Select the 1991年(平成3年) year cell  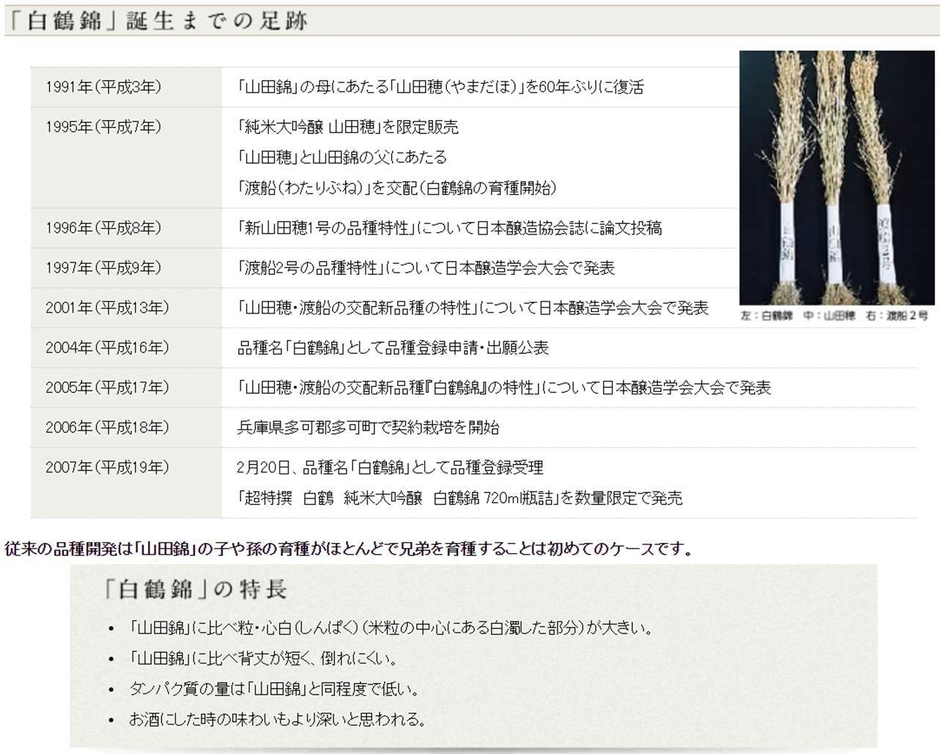point(103,88)
